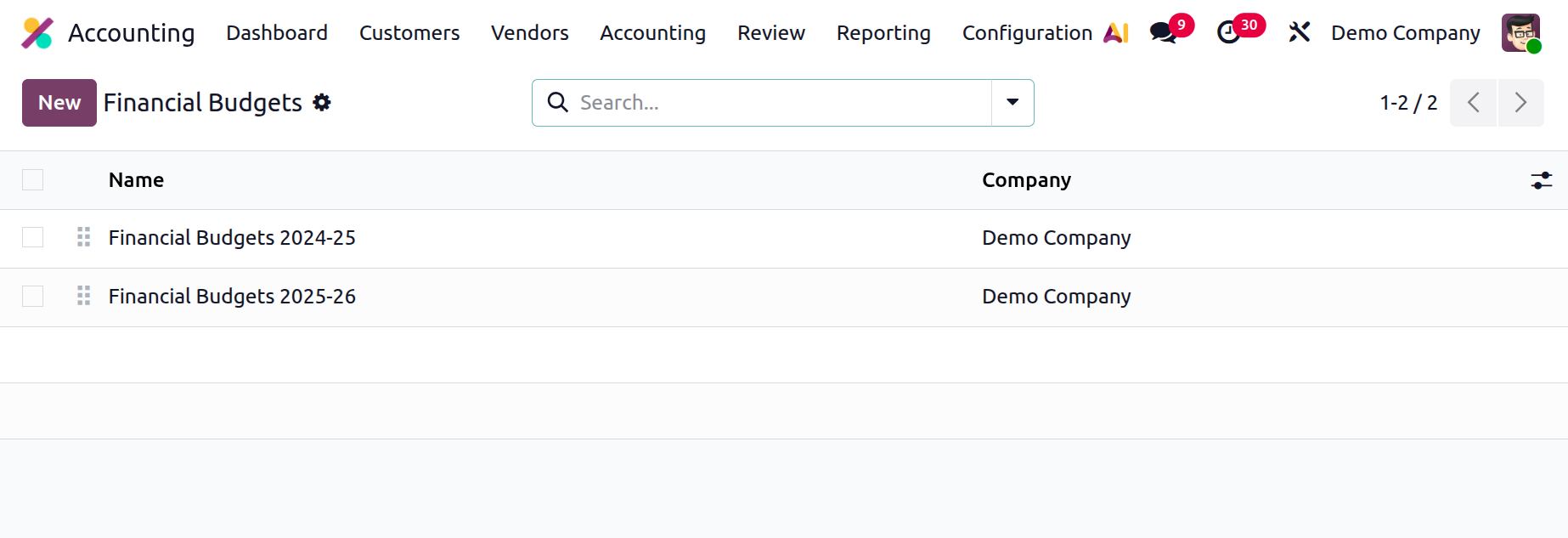Open the Demo Company switcher
Viewport: 1568px width, 538px height.
1405,33
